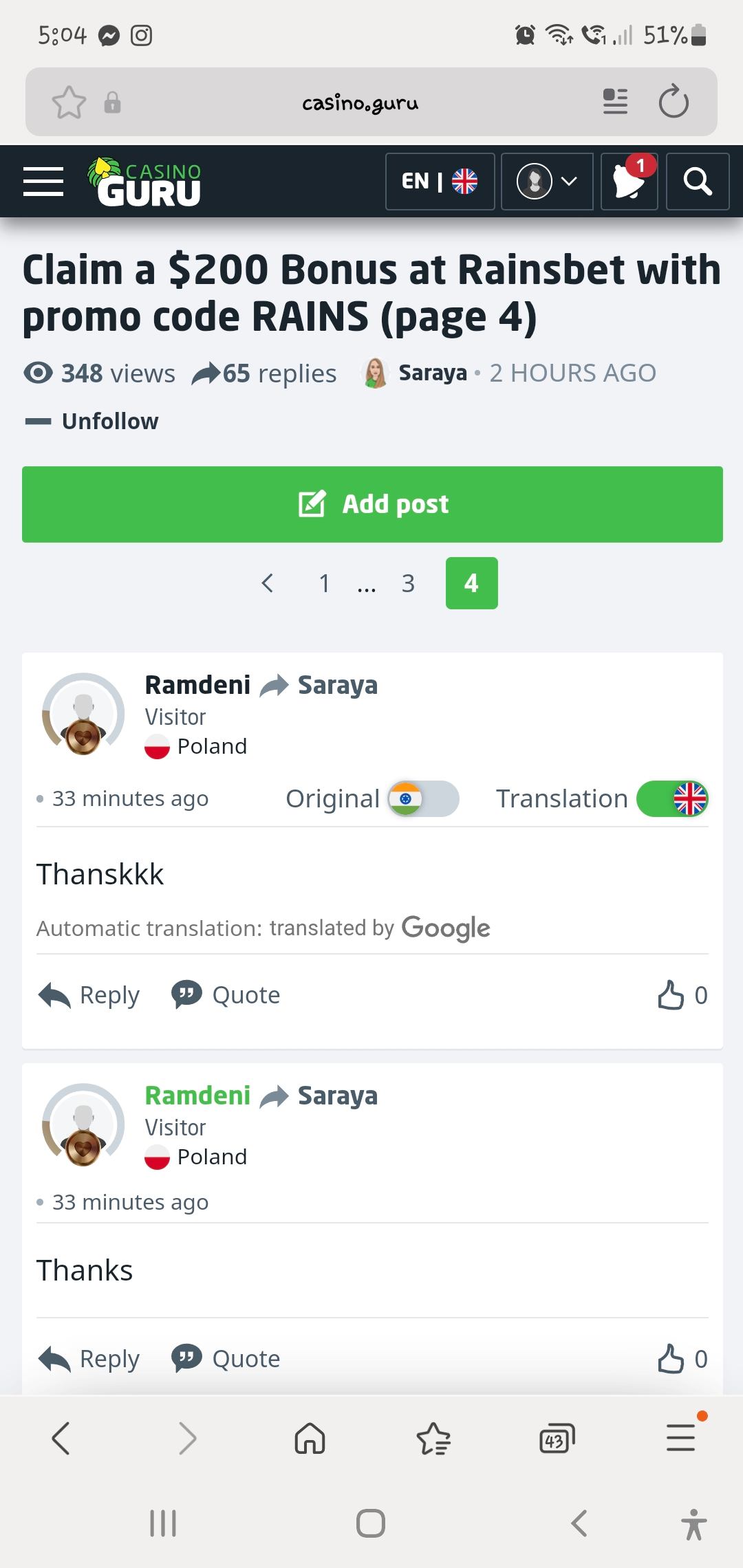Viewport: 743px width, 1568px height.
Task: Open browser tabs counter showing 43
Action: [x=557, y=1439]
